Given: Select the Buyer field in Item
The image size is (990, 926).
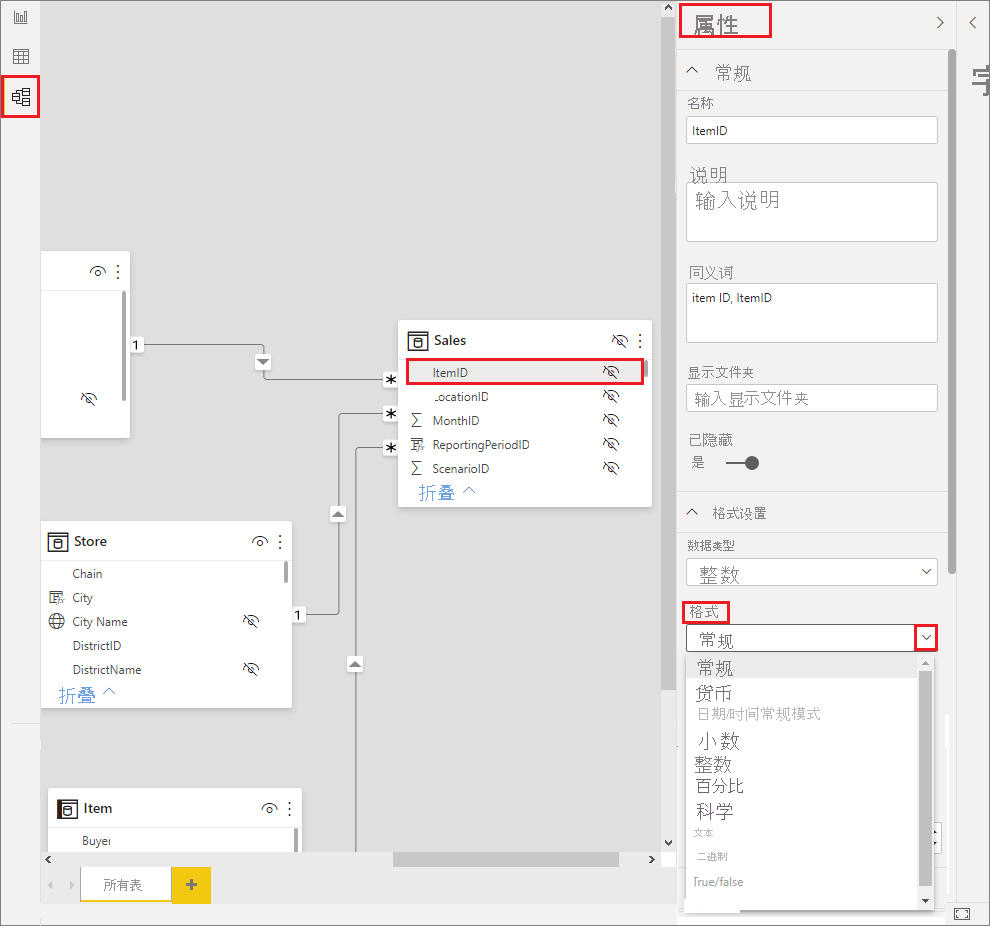Looking at the screenshot, I should point(96,841).
